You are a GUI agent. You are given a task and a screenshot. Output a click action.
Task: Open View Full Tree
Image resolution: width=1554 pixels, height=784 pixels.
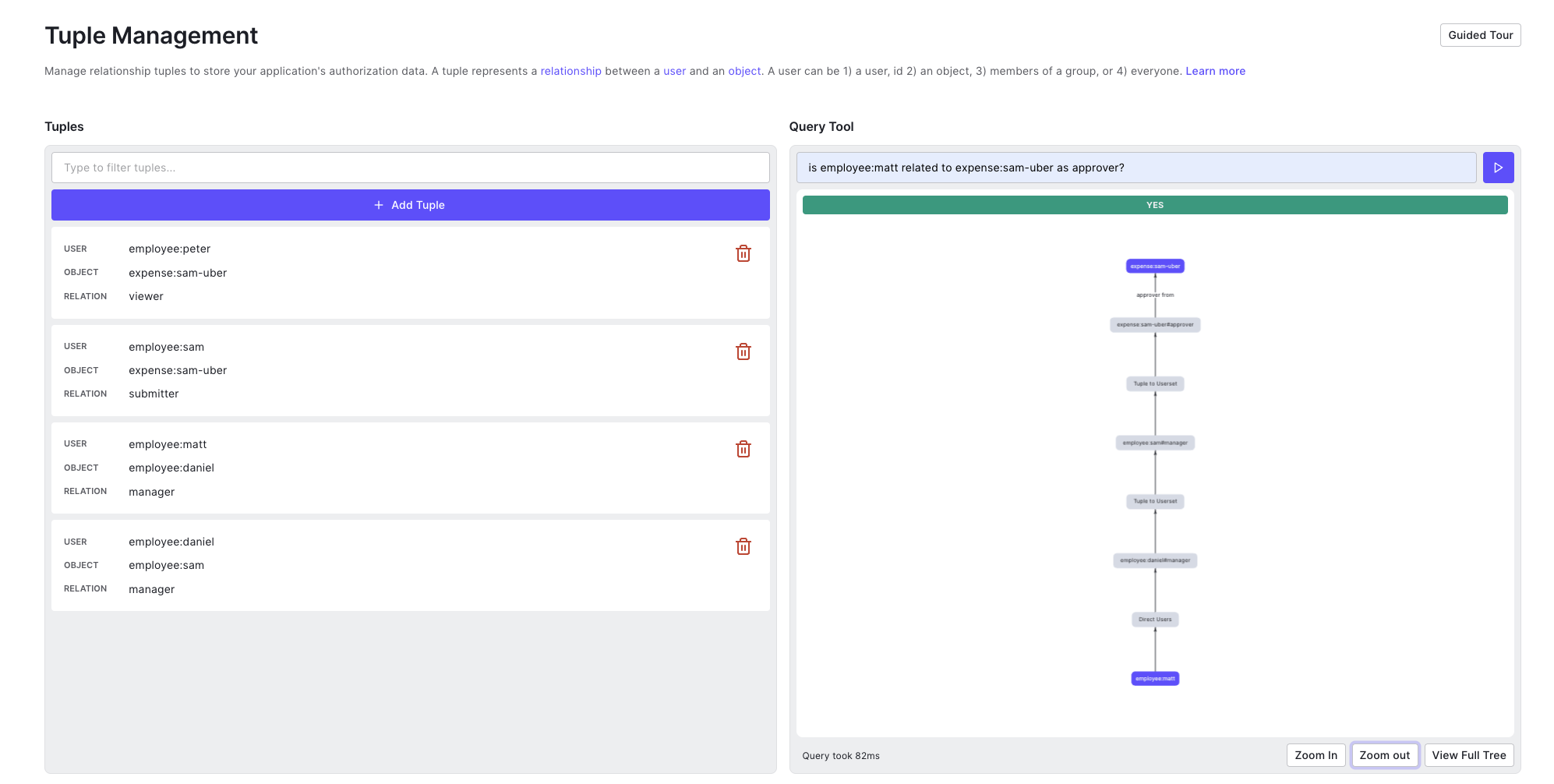coord(1468,754)
